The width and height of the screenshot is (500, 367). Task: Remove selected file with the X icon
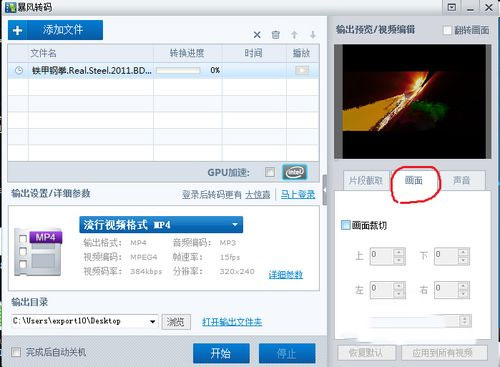click(257, 35)
